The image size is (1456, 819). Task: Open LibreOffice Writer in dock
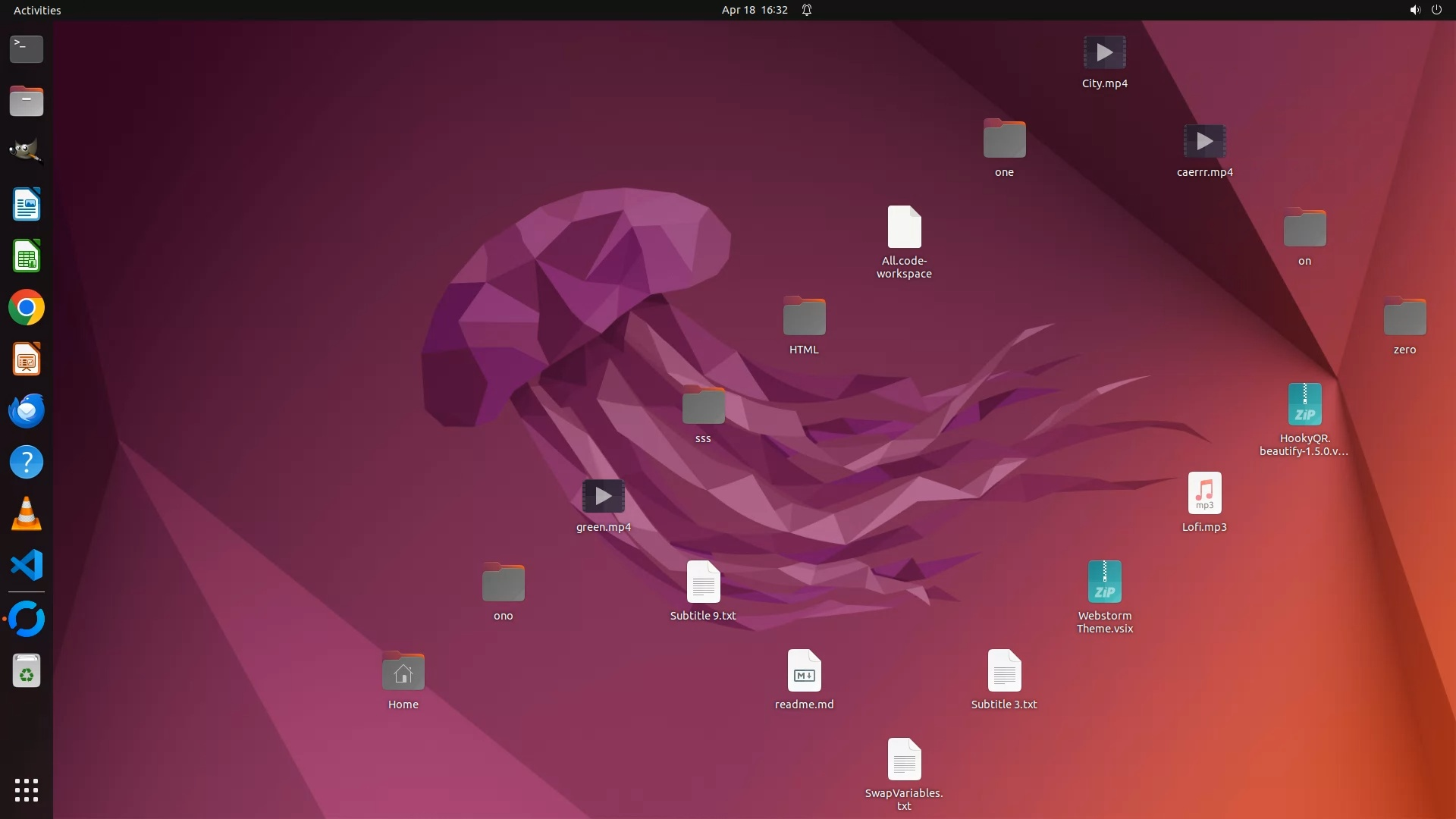tap(27, 205)
